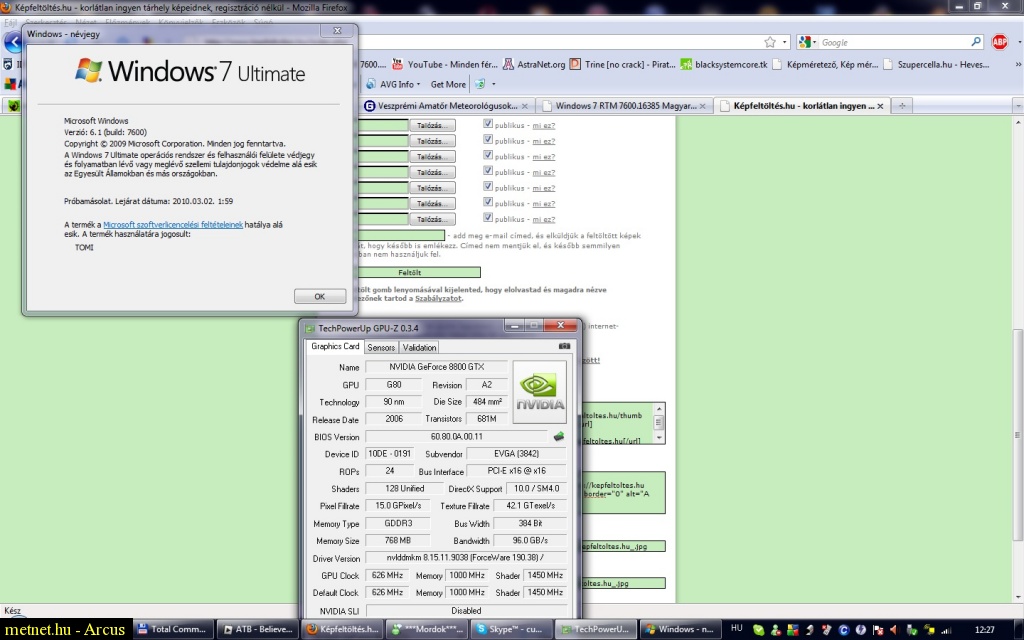Toggle the fourth publikus checkbox
This screenshot has height=640, width=1024.
pyautogui.click(x=488, y=171)
